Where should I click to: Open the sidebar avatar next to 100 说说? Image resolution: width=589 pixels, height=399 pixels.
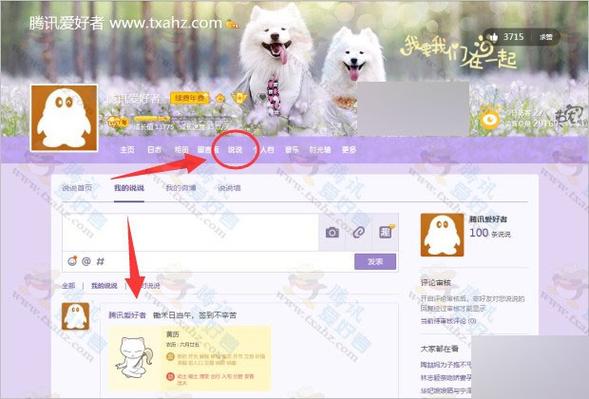tap(442, 235)
